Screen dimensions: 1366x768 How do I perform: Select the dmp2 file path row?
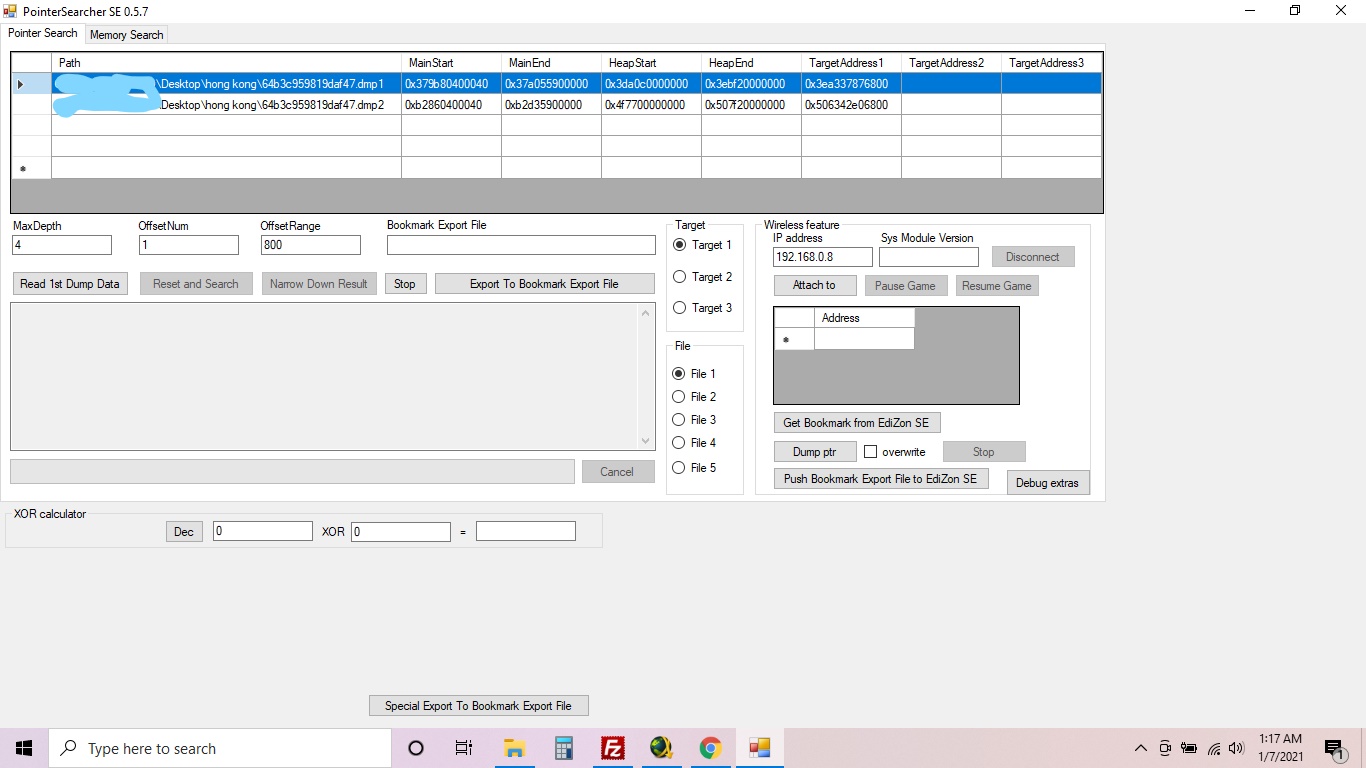click(x=226, y=105)
